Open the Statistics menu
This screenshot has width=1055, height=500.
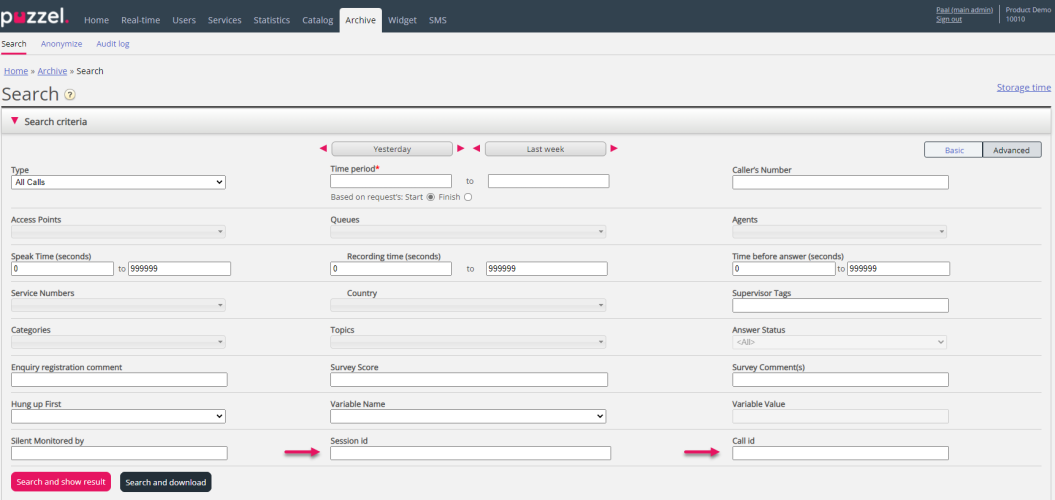[x=271, y=20]
